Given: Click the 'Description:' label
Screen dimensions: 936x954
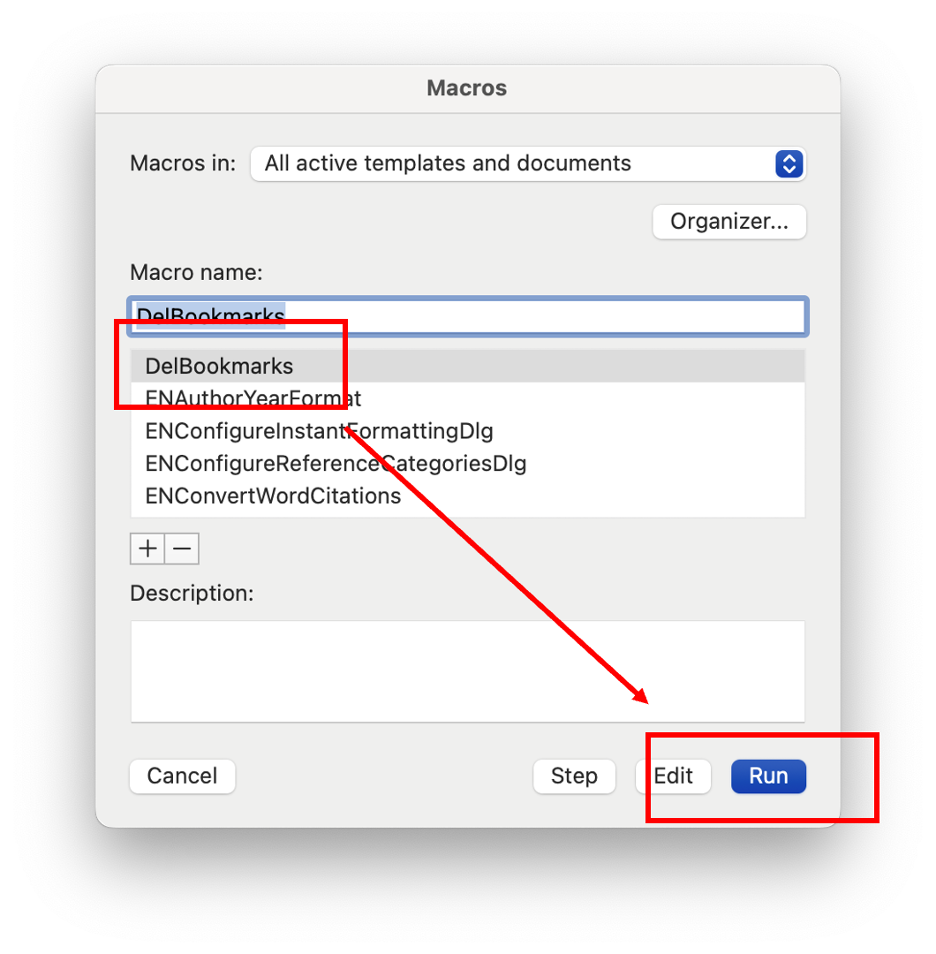Looking at the screenshot, I should coord(192,593).
